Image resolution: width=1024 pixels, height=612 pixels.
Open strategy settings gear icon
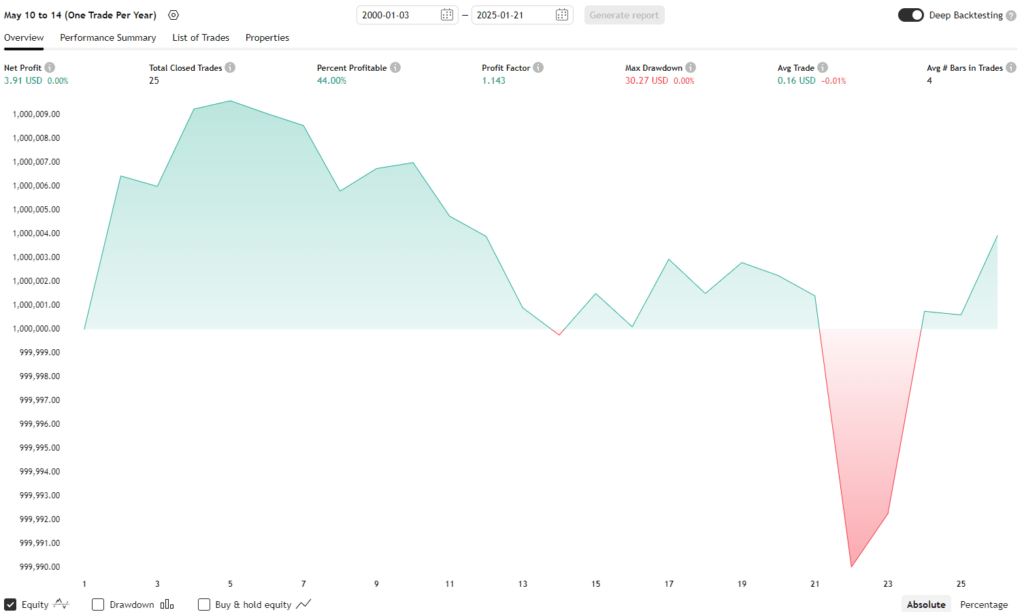point(173,15)
